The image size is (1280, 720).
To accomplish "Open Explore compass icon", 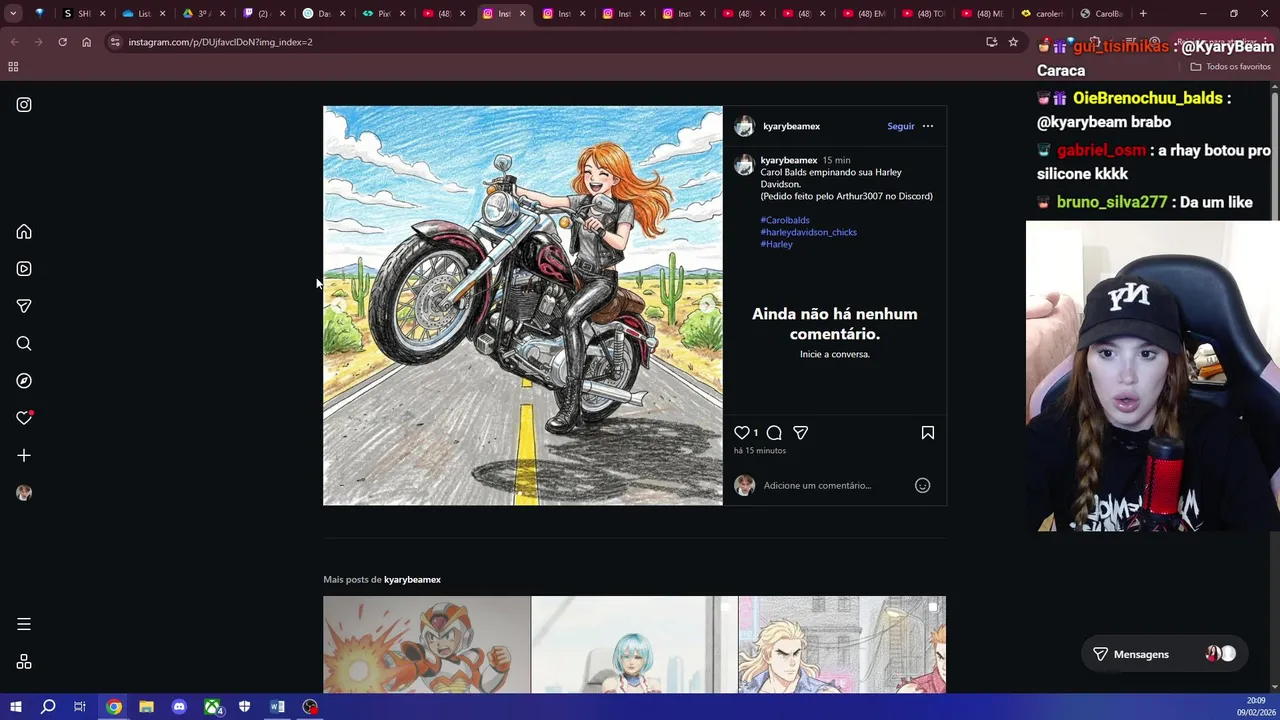I will (24, 381).
